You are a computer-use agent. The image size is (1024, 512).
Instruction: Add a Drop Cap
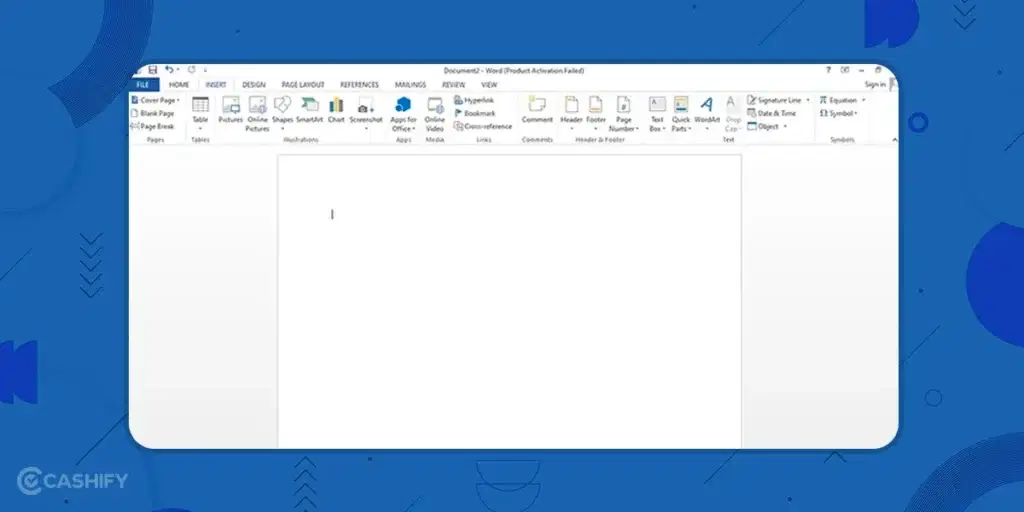click(733, 114)
